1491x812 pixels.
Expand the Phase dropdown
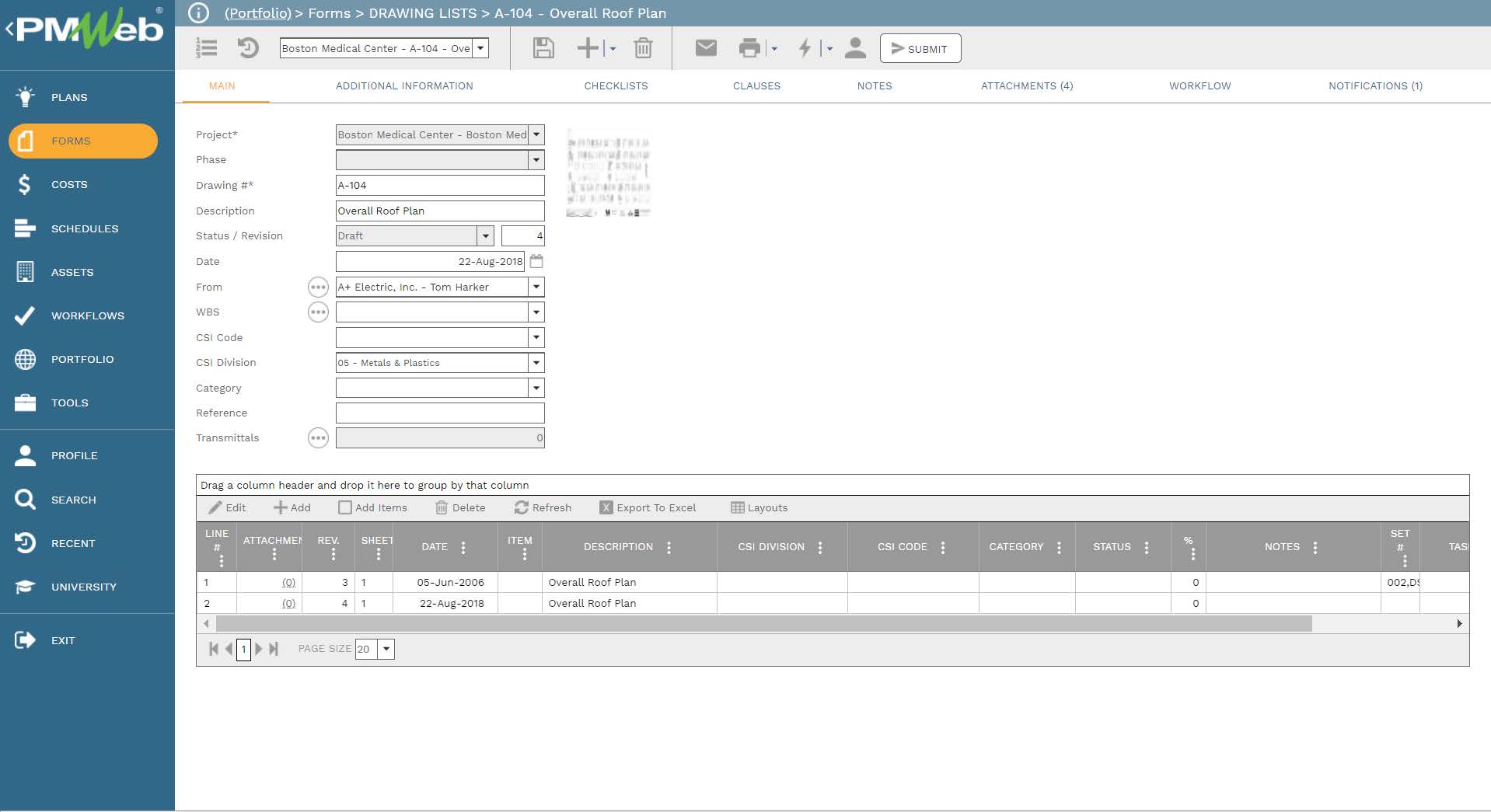tap(536, 160)
